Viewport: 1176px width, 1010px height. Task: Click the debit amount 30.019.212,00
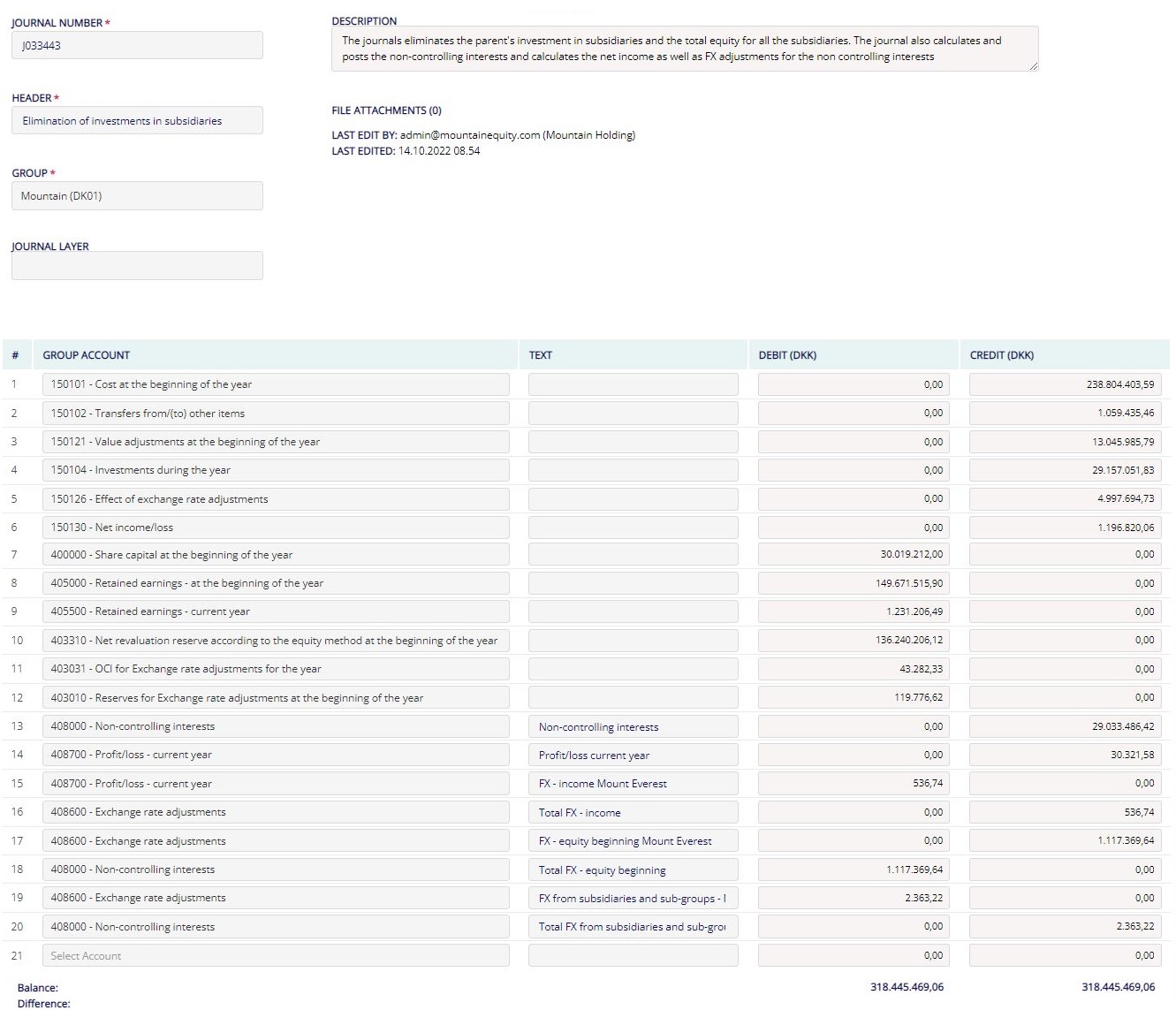click(854, 555)
